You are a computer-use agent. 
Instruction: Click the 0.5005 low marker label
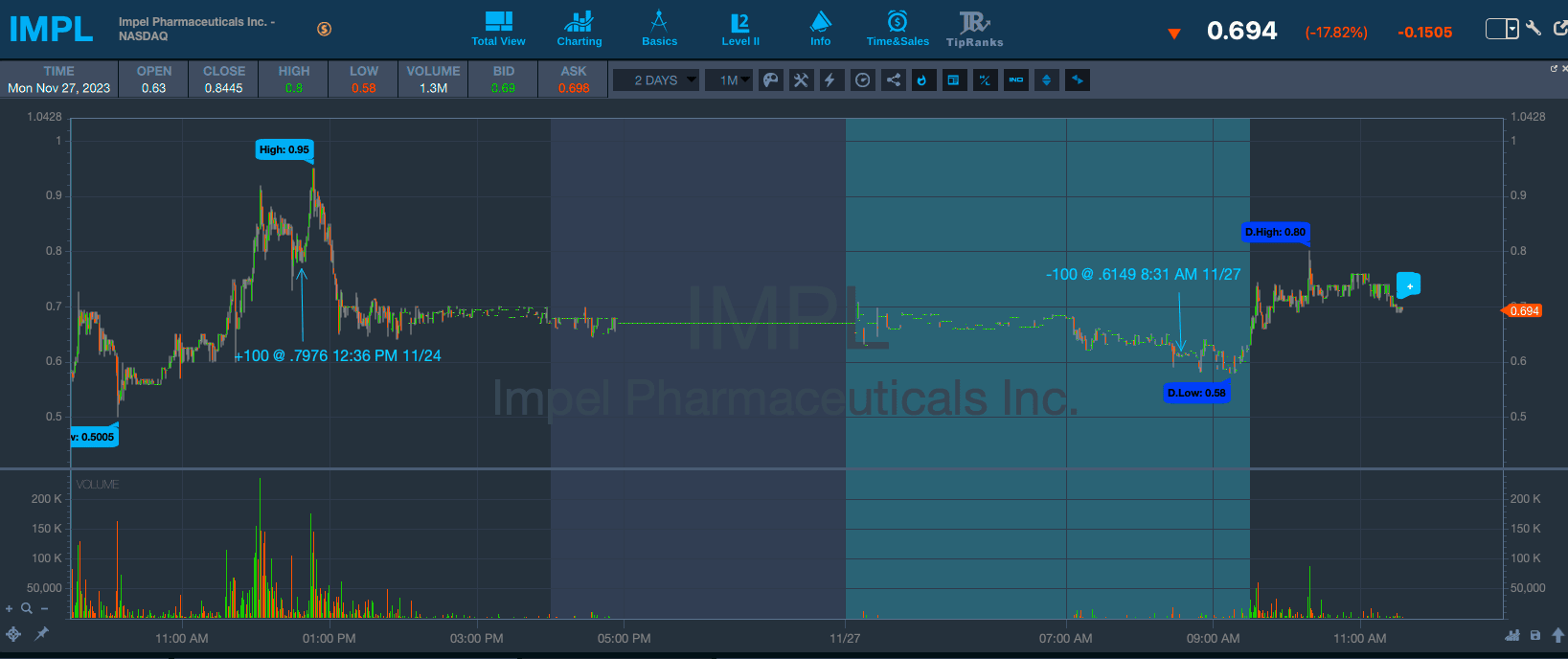click(x=94, y=437)
